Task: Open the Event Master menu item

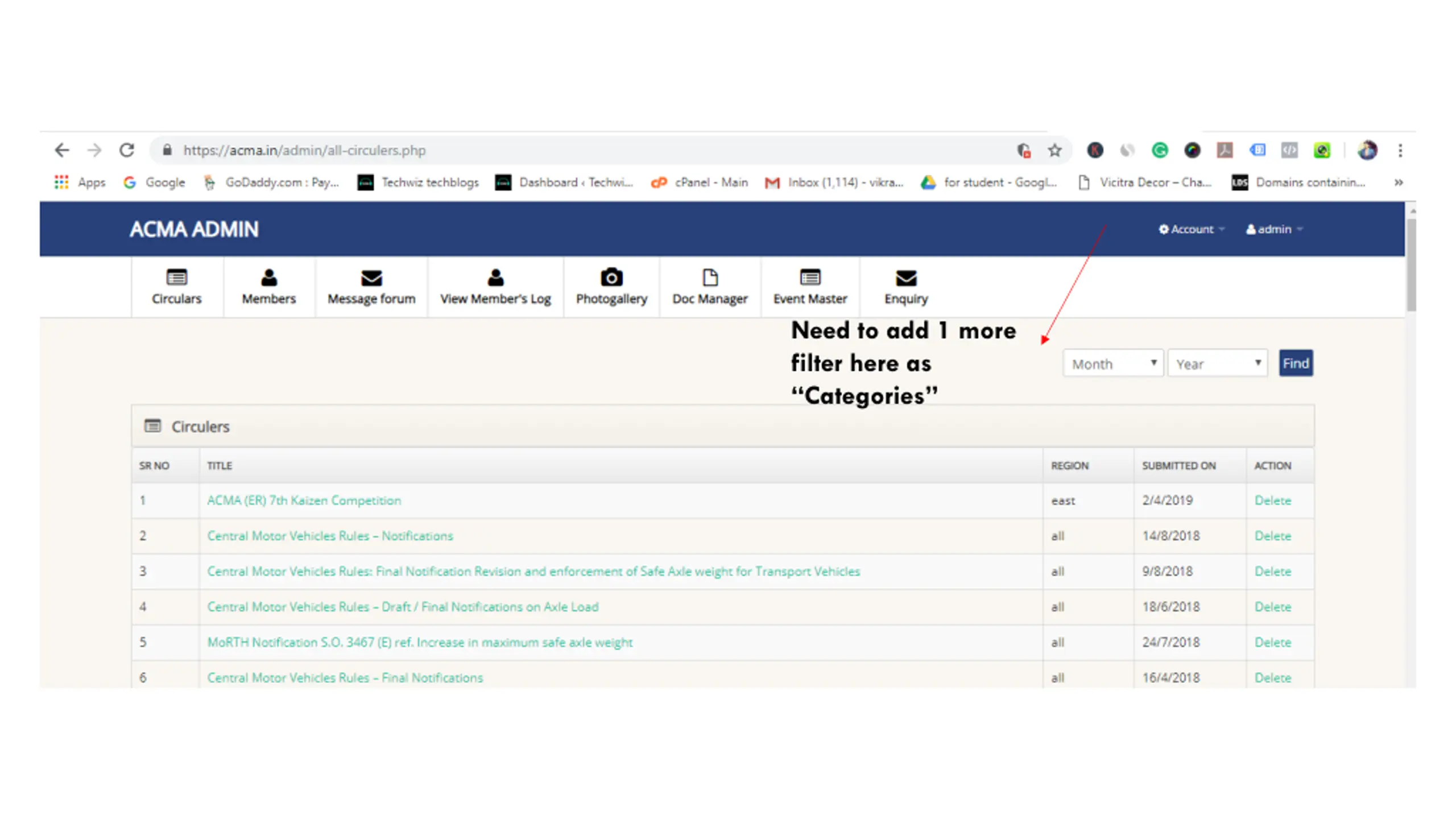Action: pyautogui.click(x=810, y=287)
